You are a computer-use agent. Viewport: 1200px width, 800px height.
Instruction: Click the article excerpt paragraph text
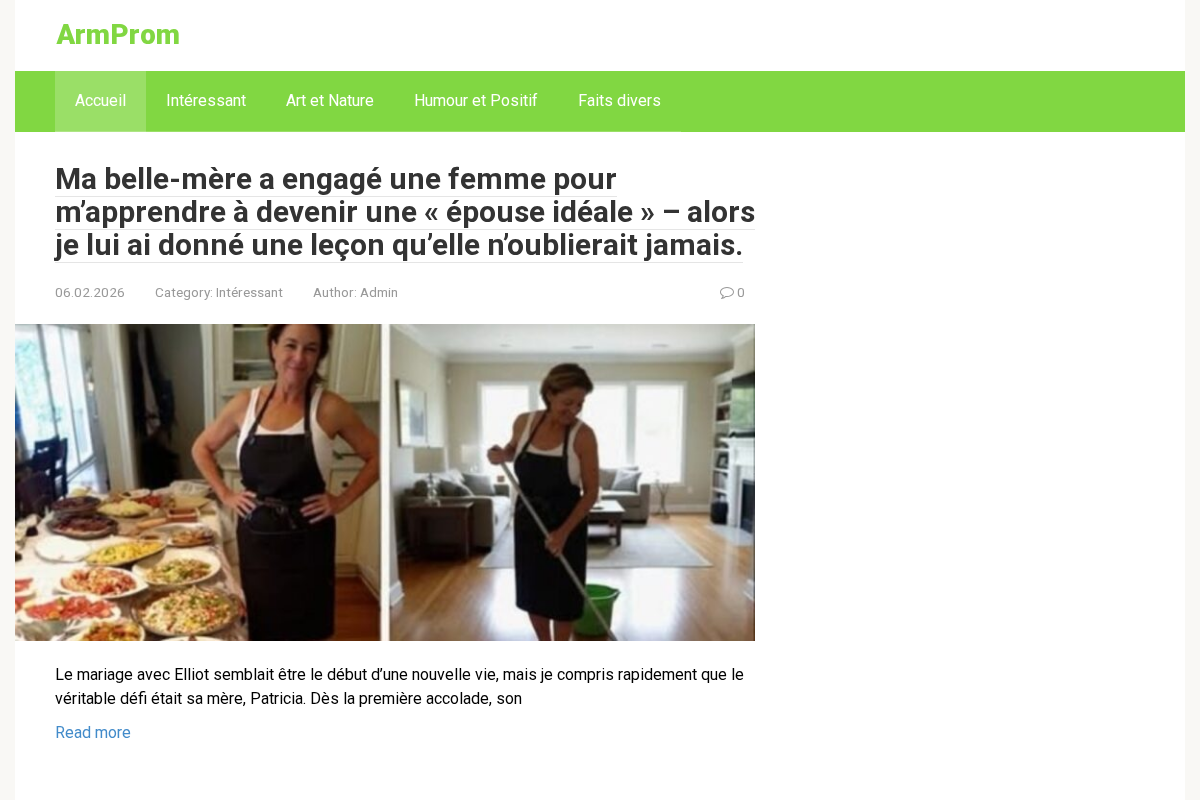(400, 686)
